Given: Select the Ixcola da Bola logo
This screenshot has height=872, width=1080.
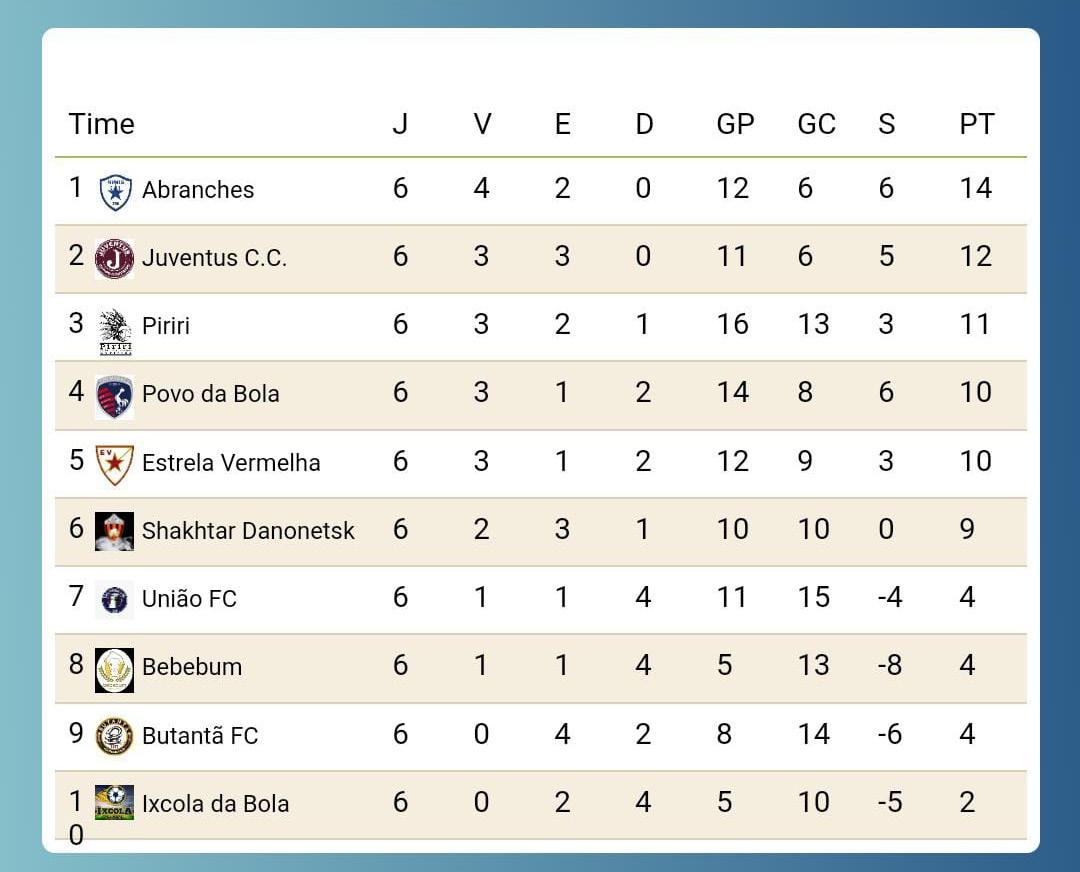Looking at the screenshot, I should (x=114, y=802).
